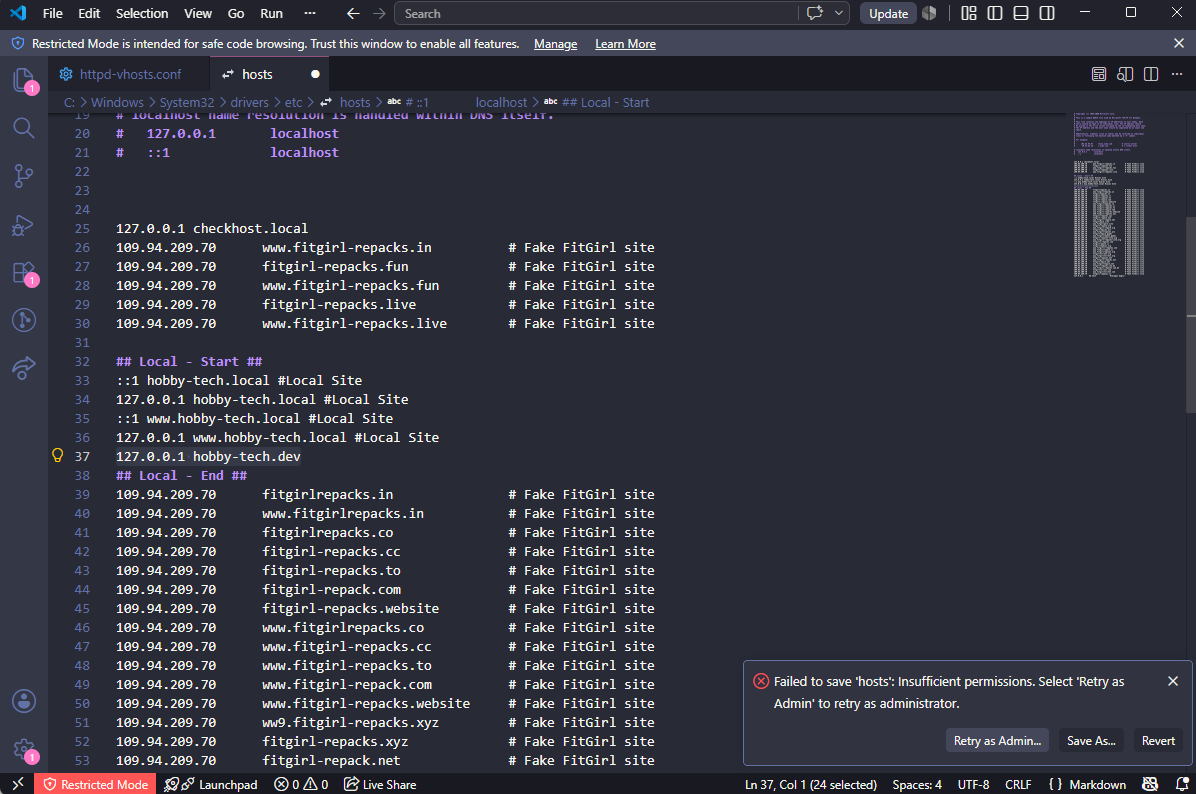Click Retry as Admin... button
The image size is (1196, 794).
997,741
